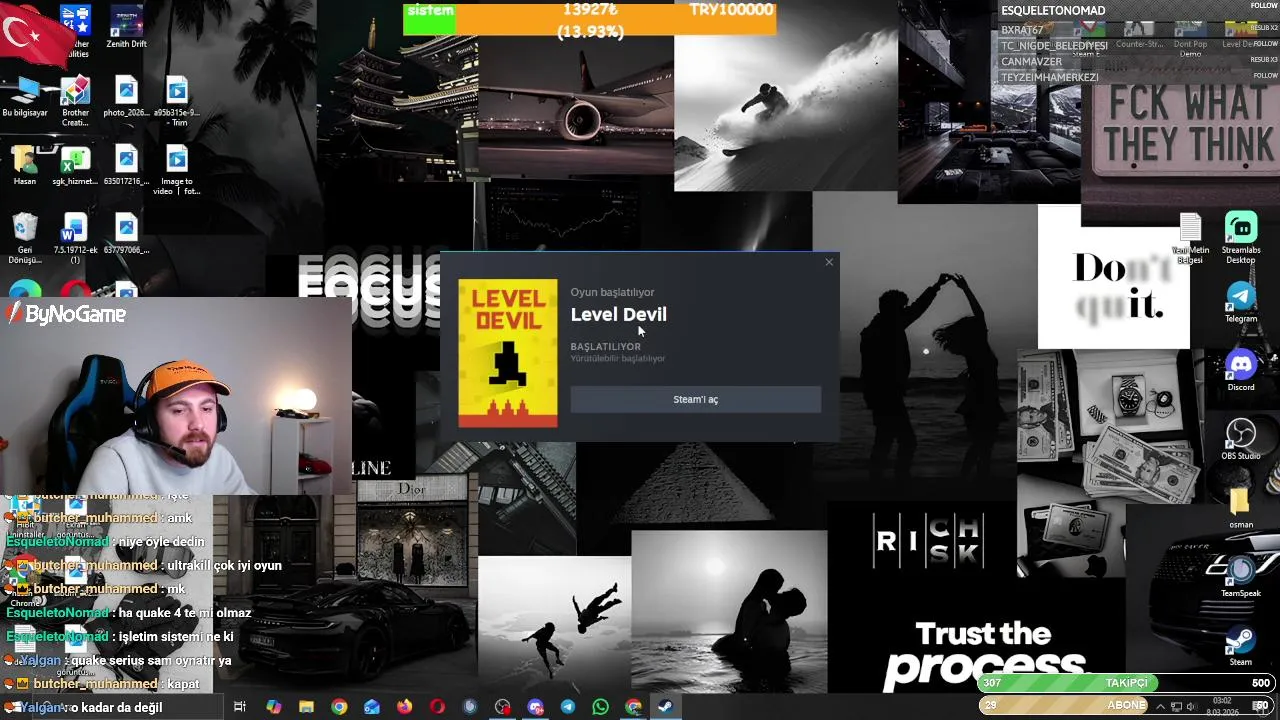Click the sistem donation goal bar
This screenshot has width=1280, height=720.
coord(590,20)
